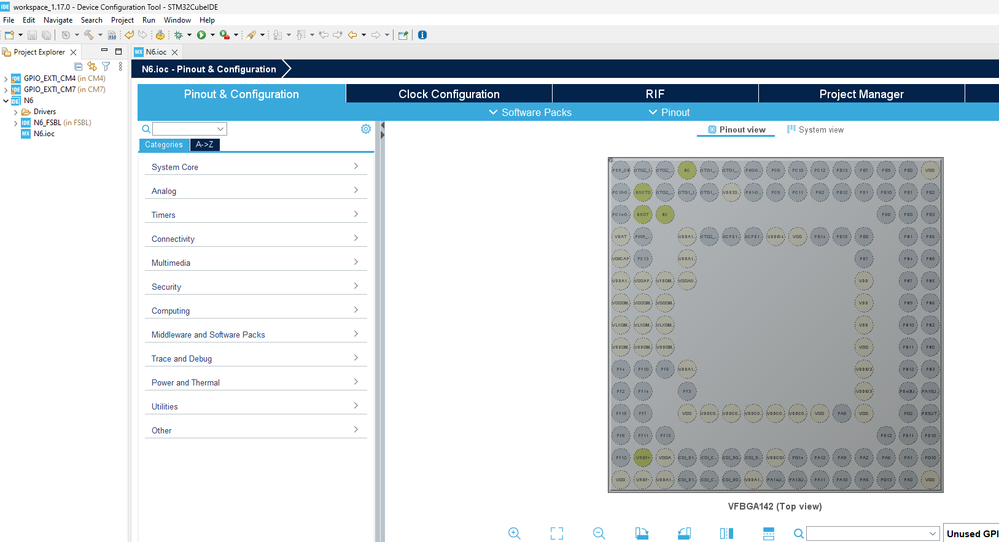999x542 pixels.
Task: Close the N6.ioc editor tab
Action: (175, 52)
